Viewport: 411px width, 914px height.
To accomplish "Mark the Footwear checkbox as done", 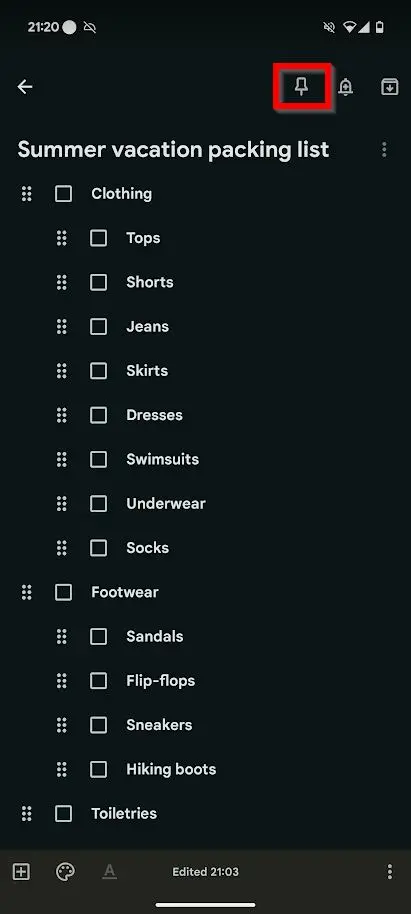I will tap(64, 592).
